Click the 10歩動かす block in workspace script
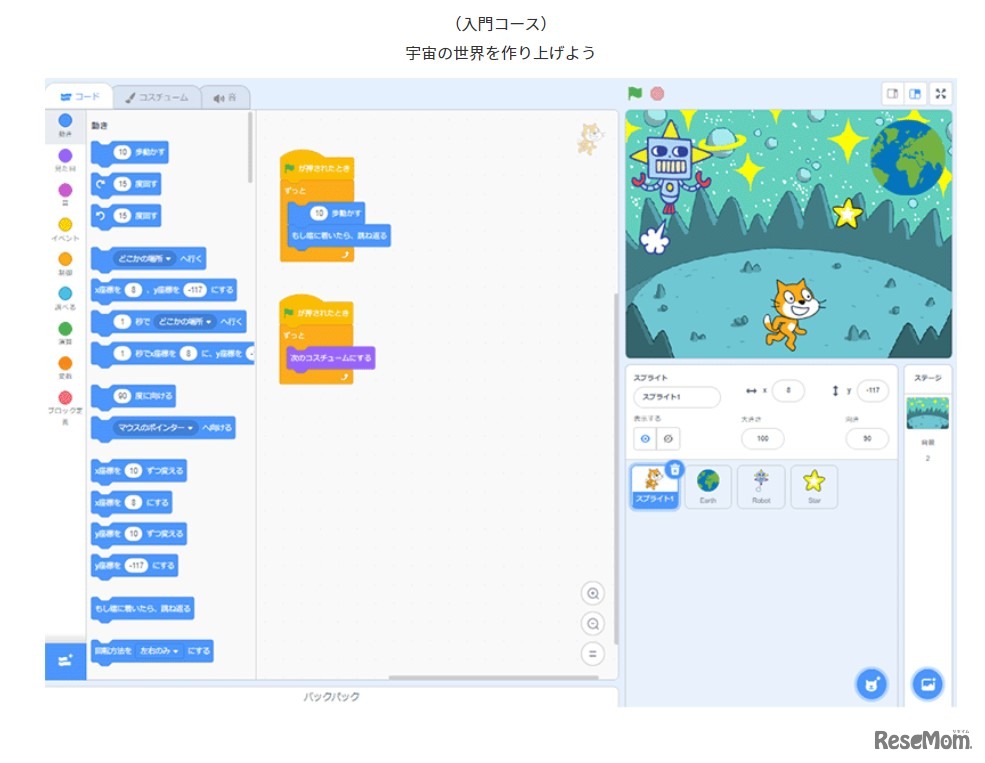 click(x=327, y=214)
